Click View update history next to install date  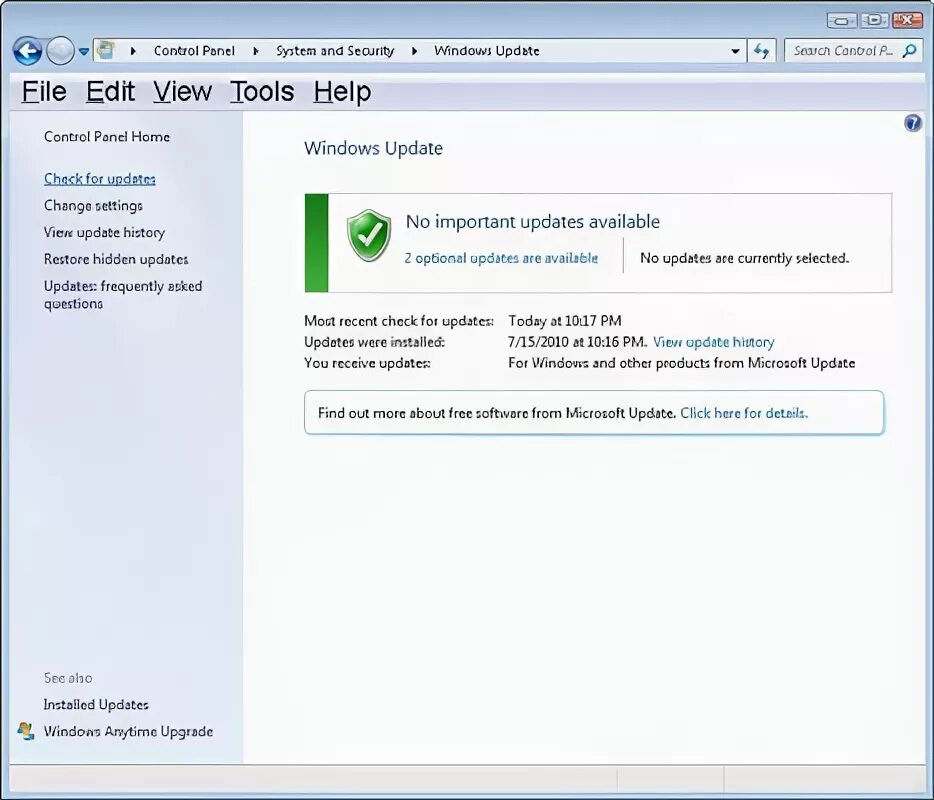[714, 342]
